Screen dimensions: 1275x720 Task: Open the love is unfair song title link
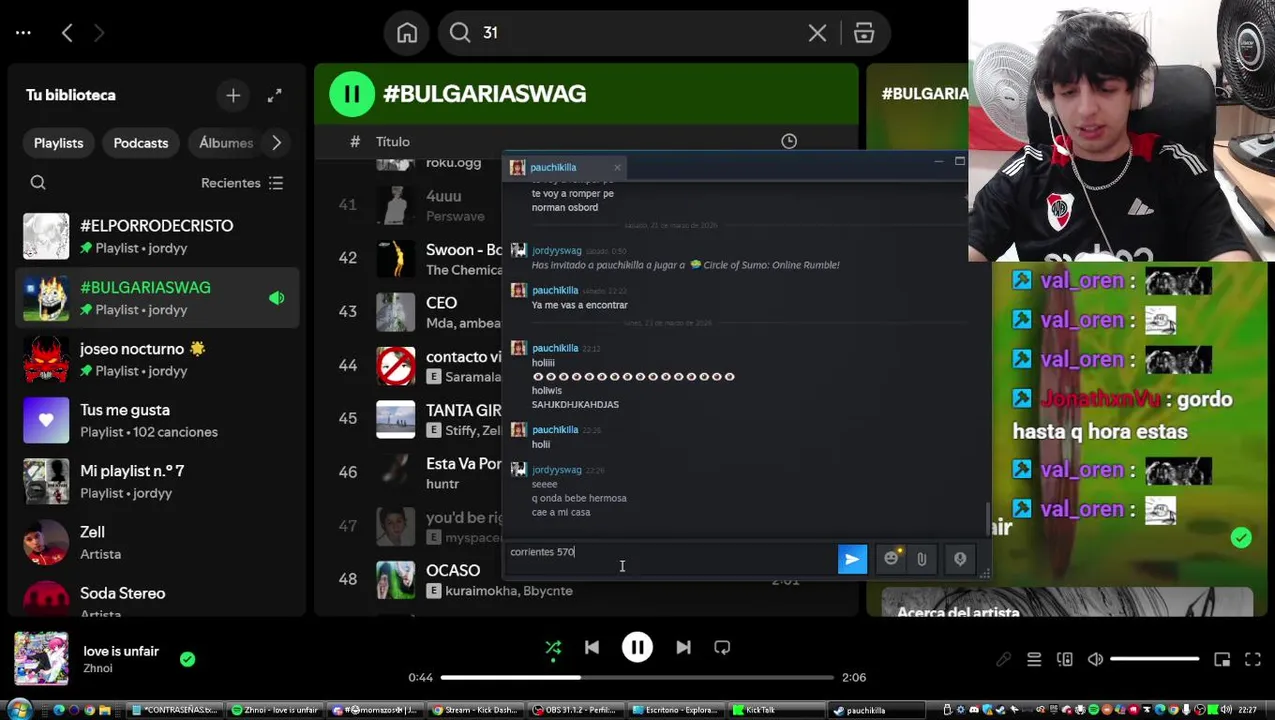point(121,651)
